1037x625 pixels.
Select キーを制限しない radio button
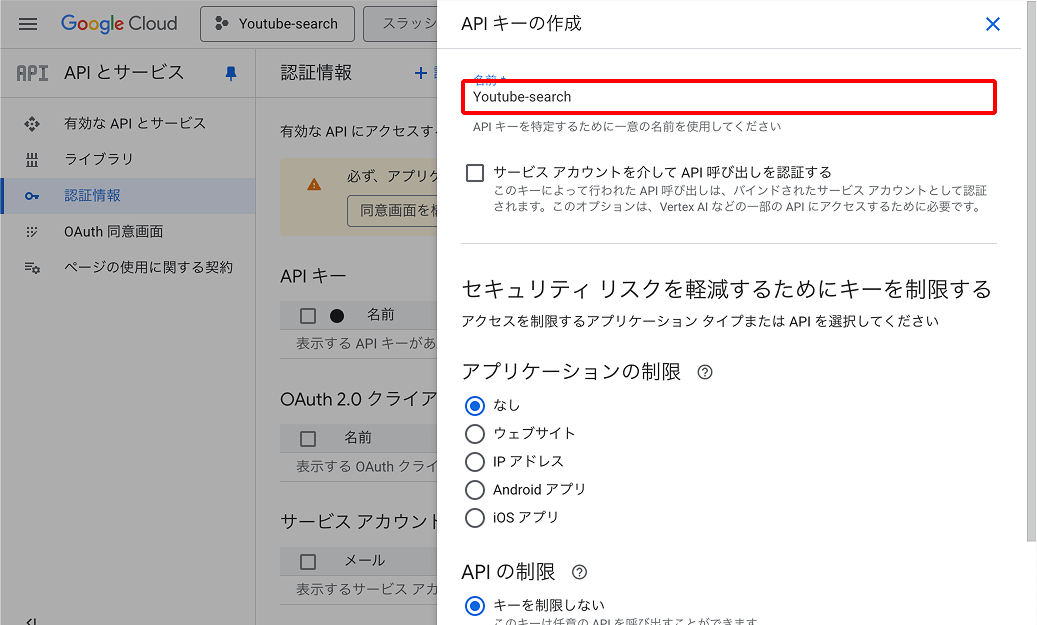(475, 606)
